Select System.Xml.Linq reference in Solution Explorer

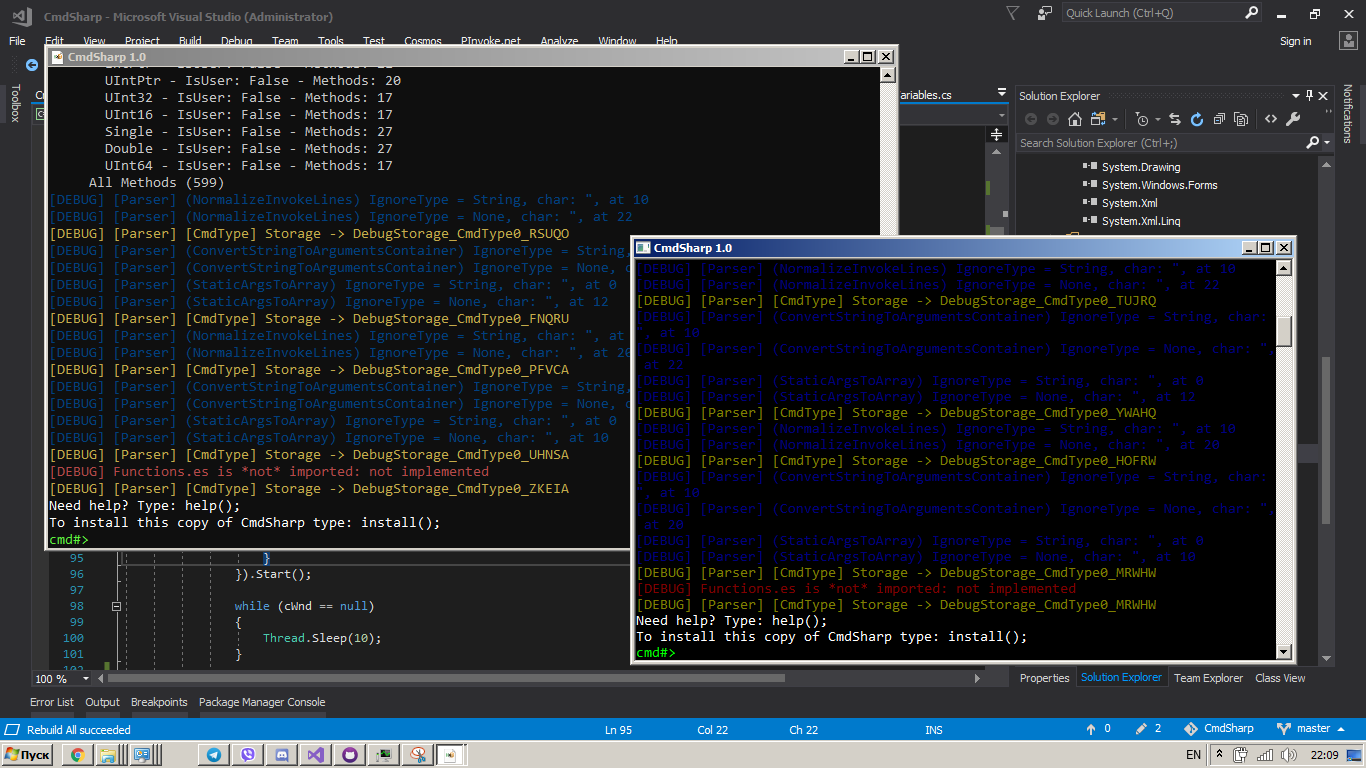(1141, 221)
